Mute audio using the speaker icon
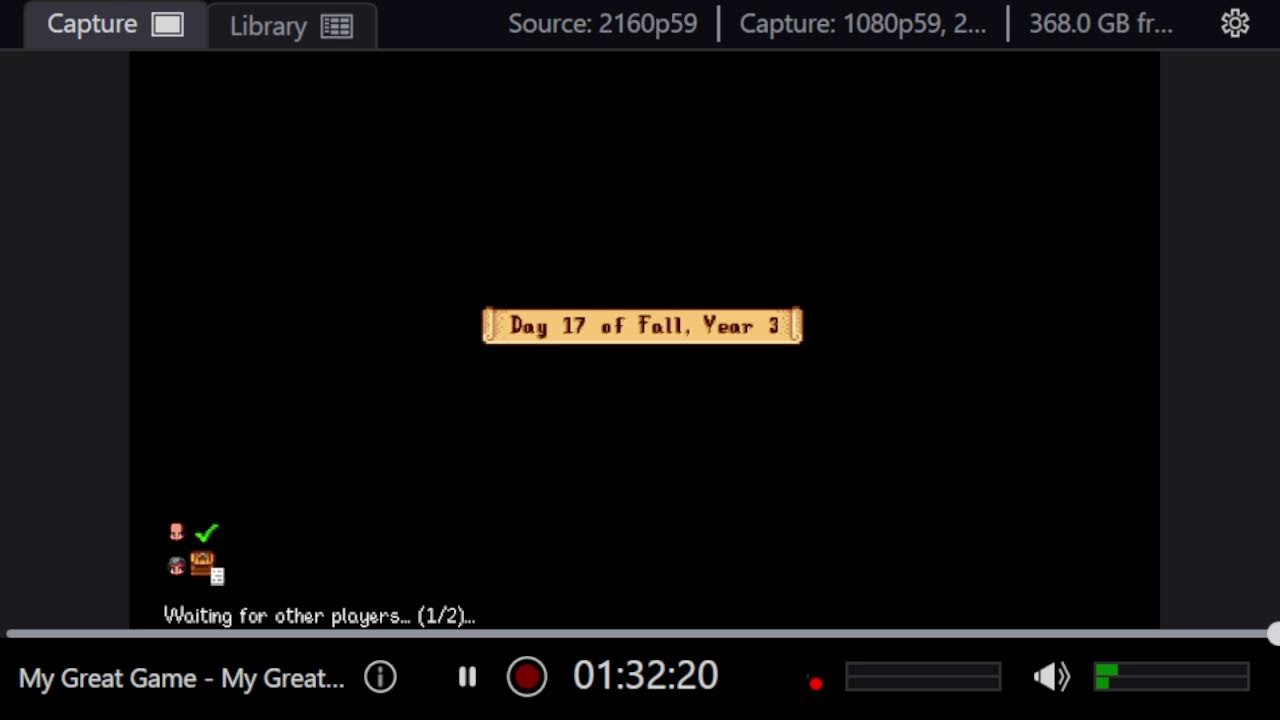1280x720 pixels. (x=1051, y=677)
